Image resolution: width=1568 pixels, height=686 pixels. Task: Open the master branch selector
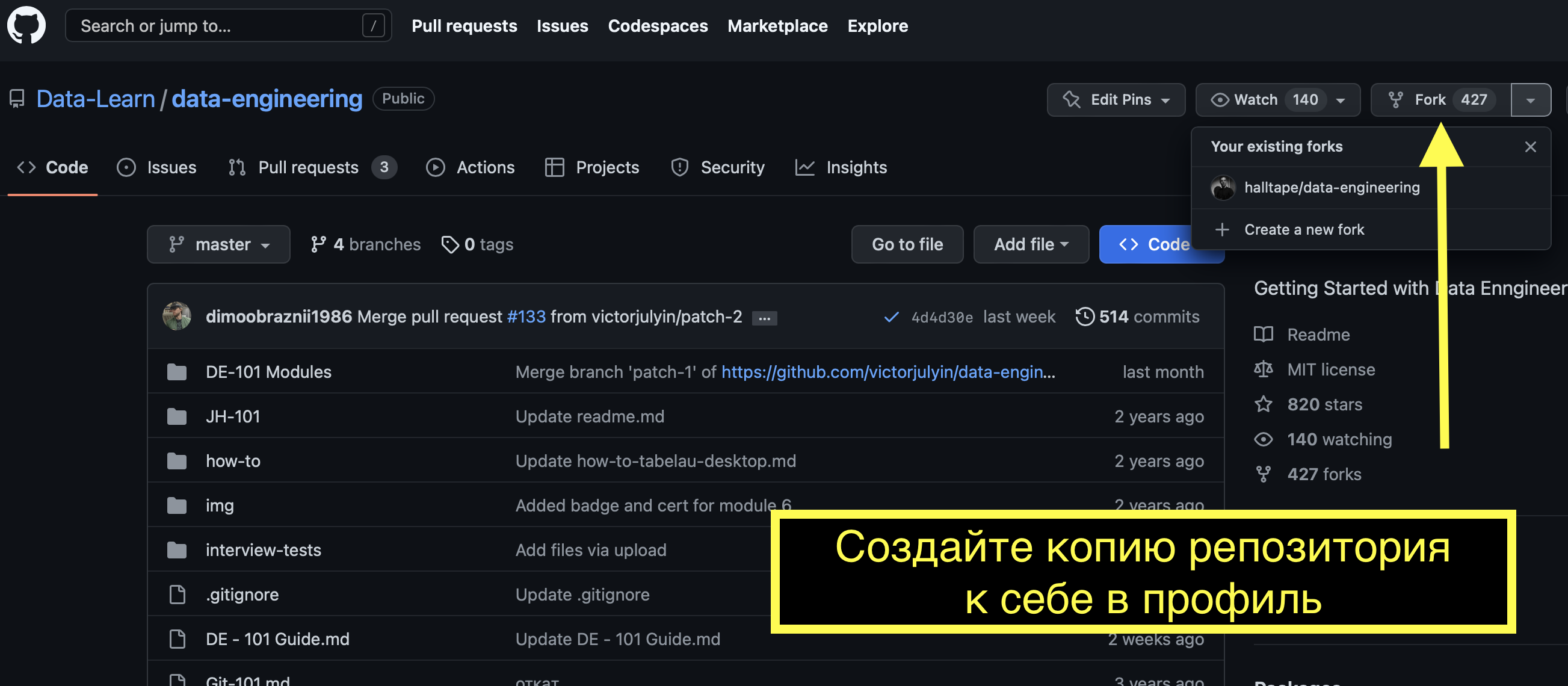click(218, 244)
